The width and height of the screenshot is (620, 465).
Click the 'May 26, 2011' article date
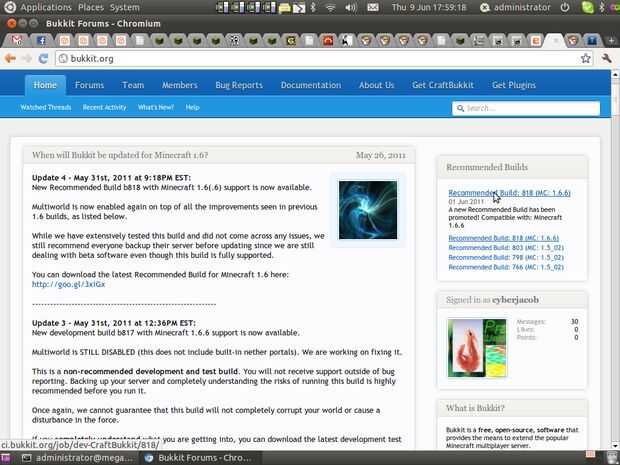coord(381,155)
